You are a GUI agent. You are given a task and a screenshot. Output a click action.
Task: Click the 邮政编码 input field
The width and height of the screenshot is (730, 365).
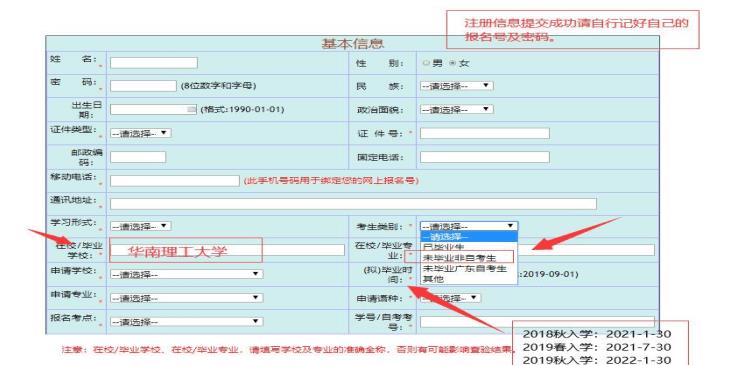(138, 157)
